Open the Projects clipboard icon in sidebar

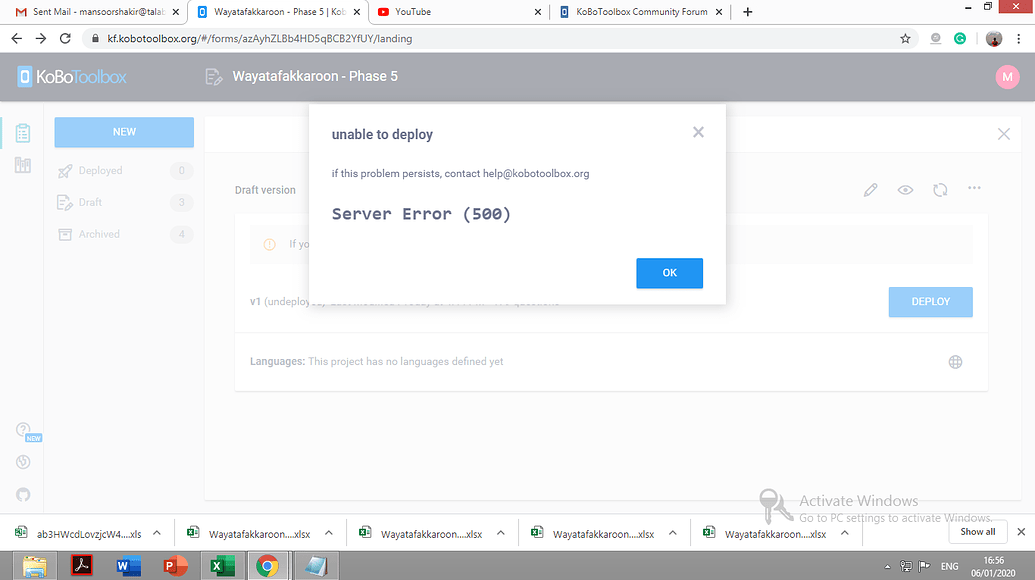coord(23,132)
